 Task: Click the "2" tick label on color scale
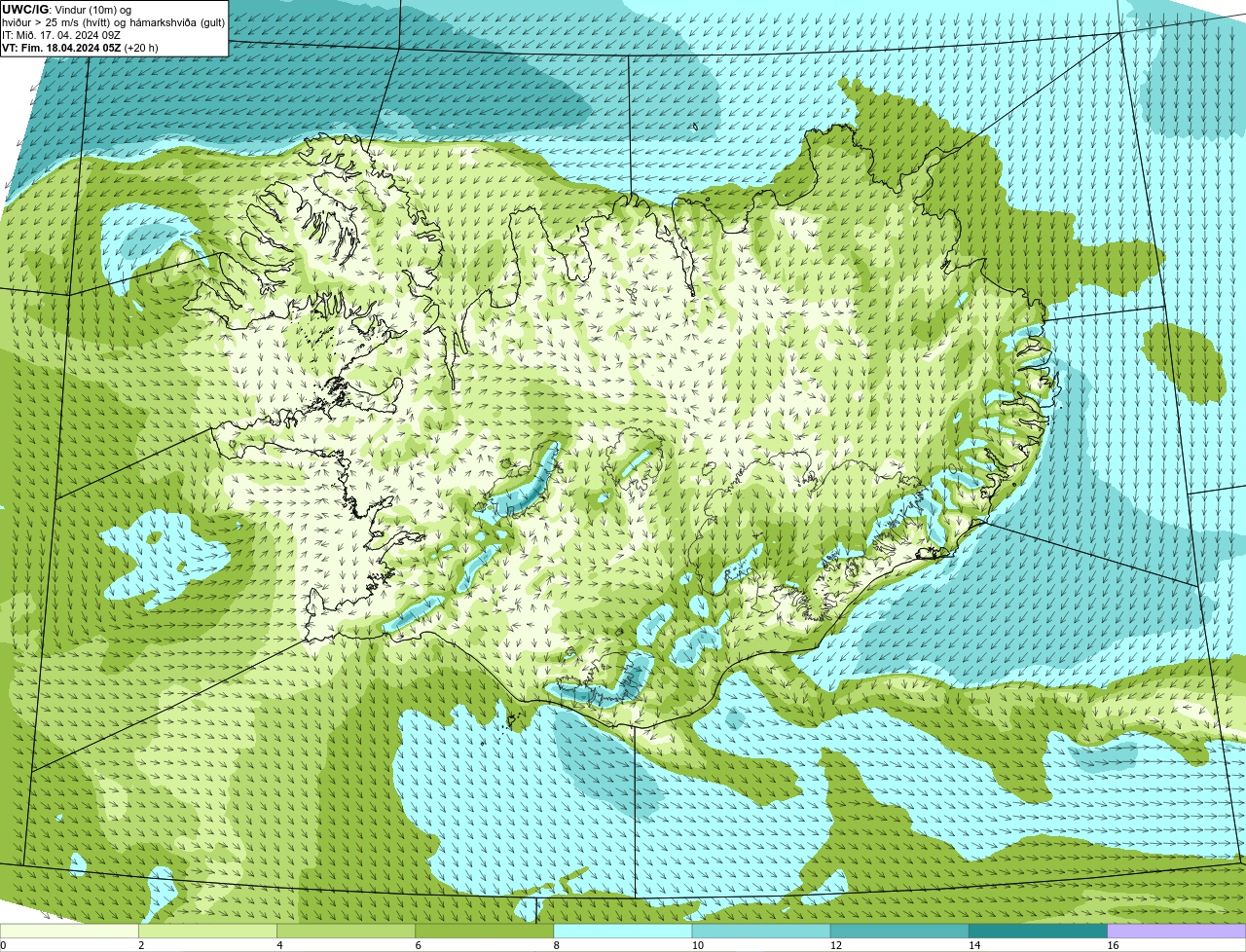pyautogui.click(x=141, y=945)
